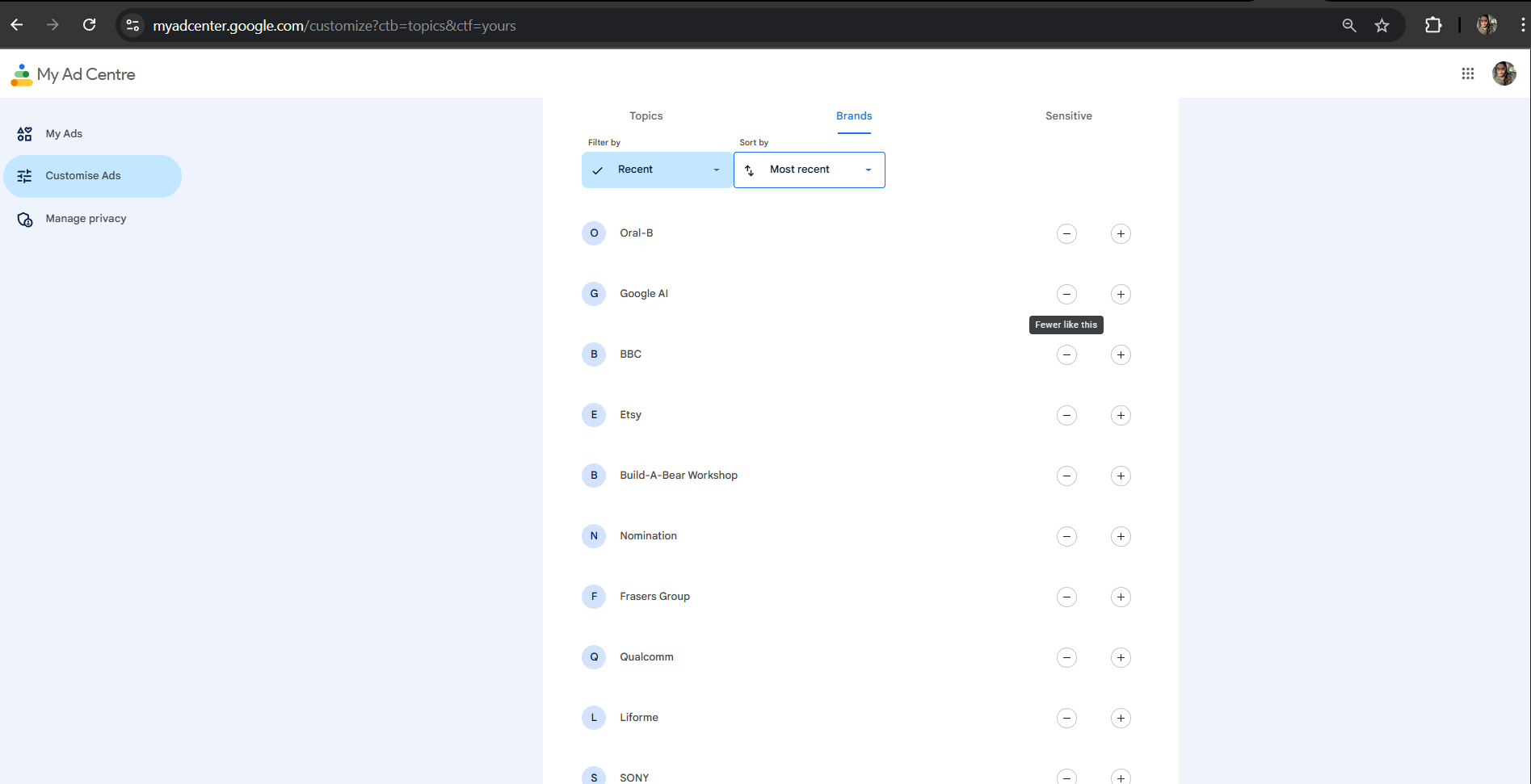Show fewer ads like BBC
The height and width of the screenshot is (784, 1531).
[x=1066, y=354]
